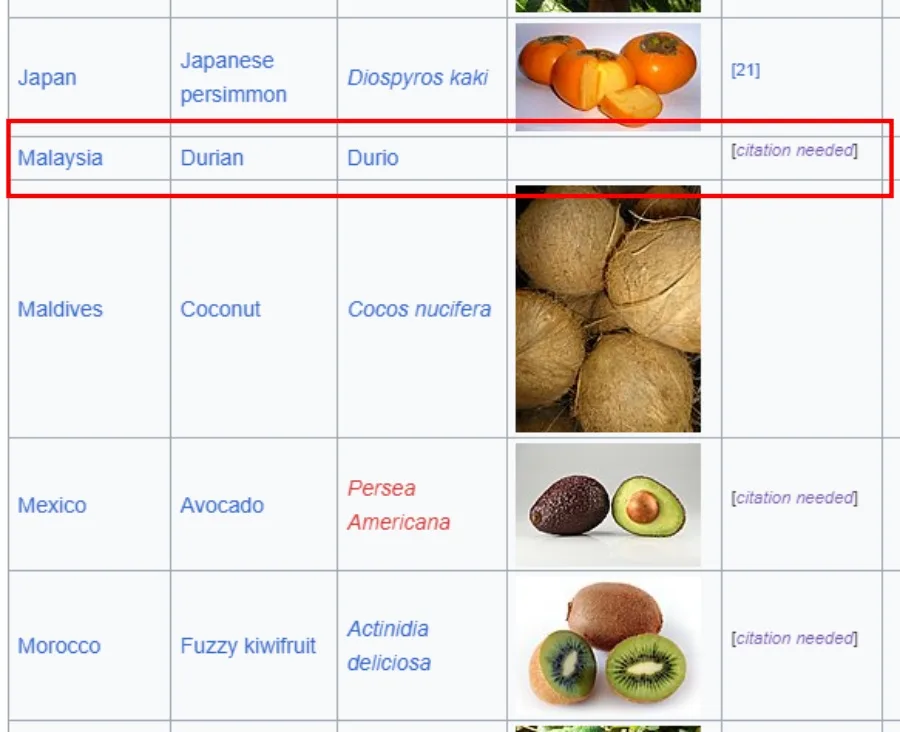The image size is (900, 732).
Task: View the avocado photo thumbnail
Action: [608, 505]
